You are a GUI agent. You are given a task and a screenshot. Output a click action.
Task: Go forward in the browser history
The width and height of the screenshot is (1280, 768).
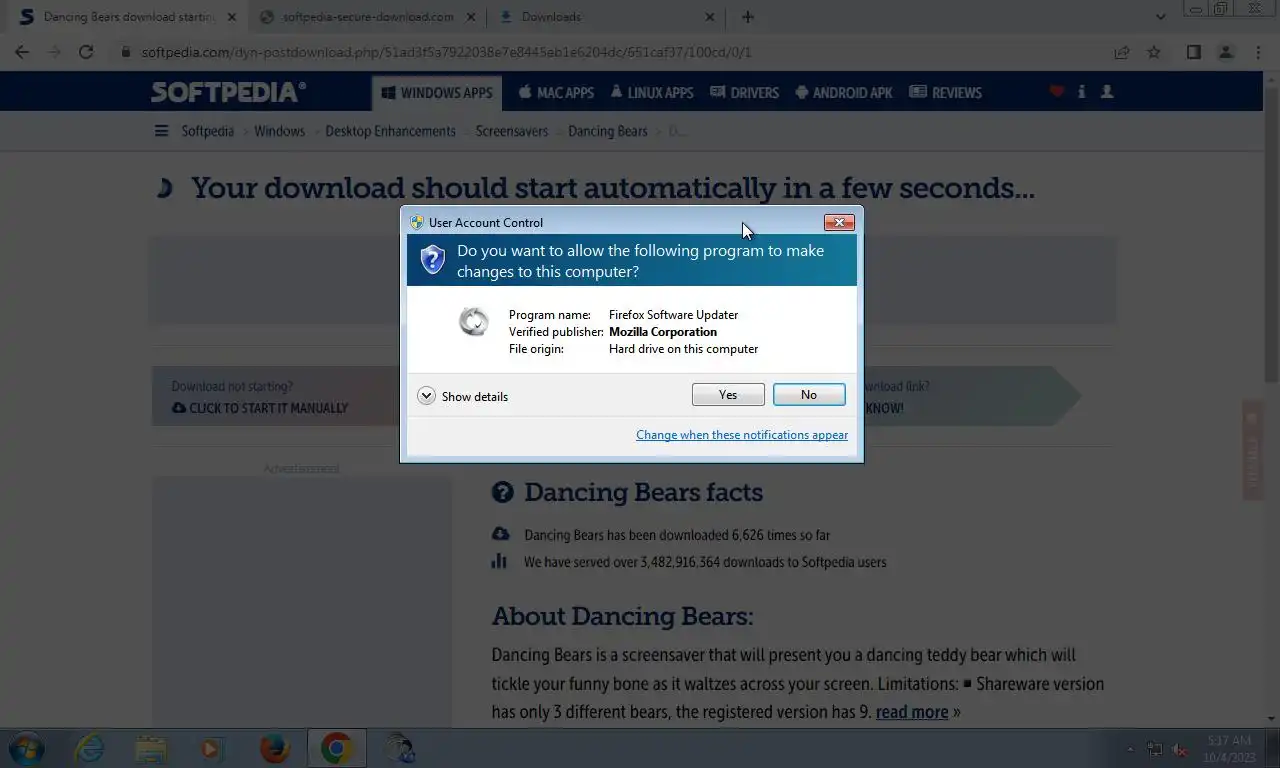[54, 52]
